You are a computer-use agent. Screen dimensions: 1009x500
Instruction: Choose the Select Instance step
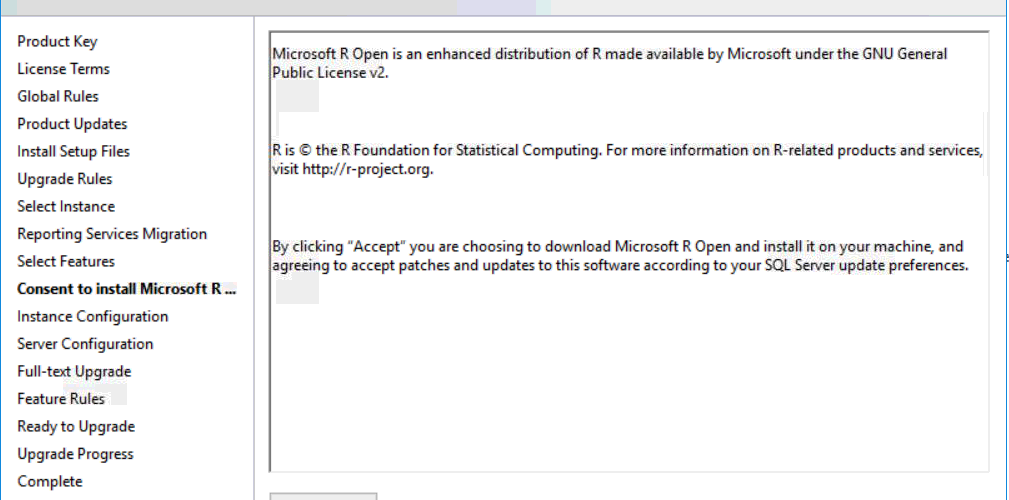[66, 207]
